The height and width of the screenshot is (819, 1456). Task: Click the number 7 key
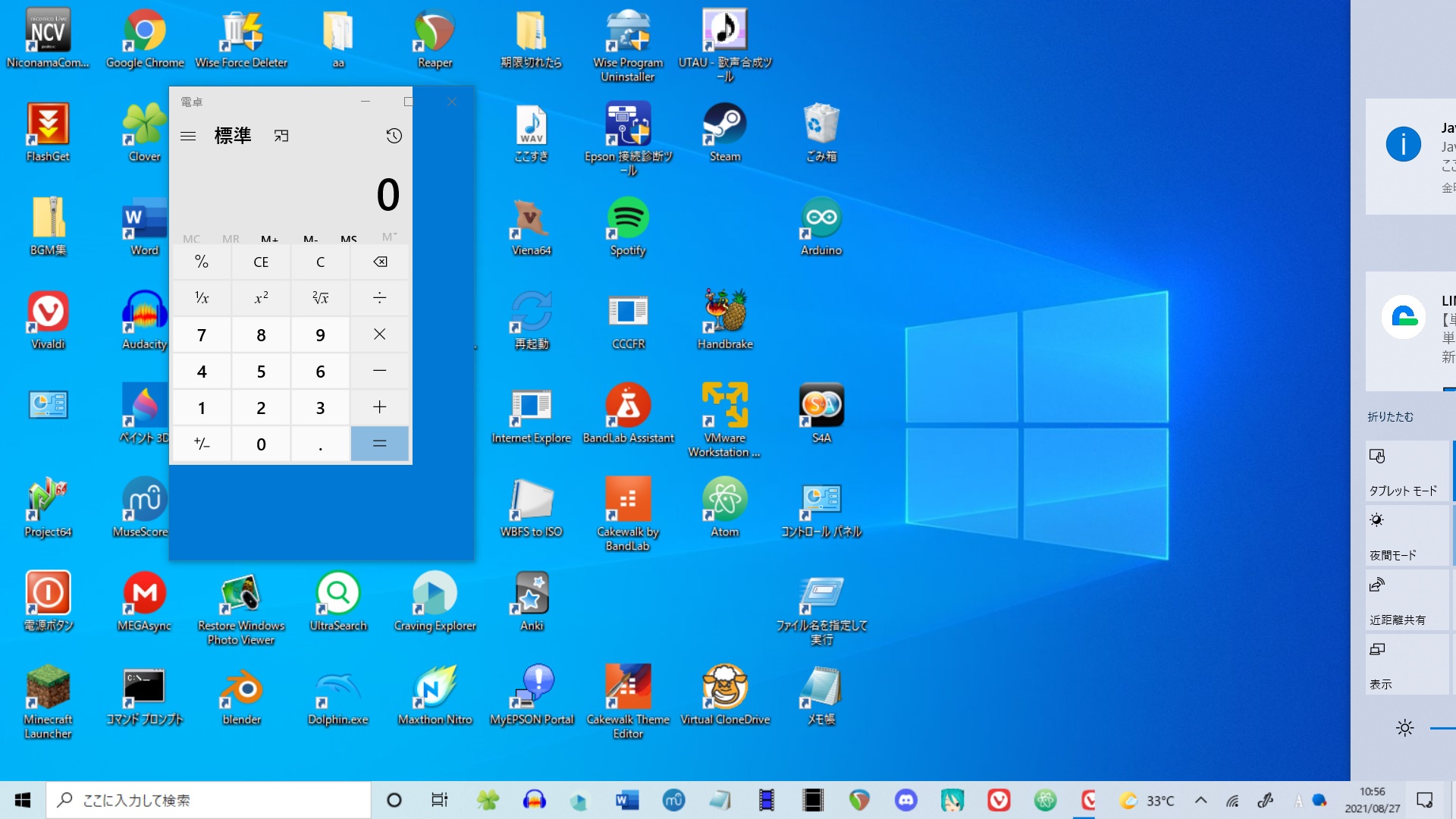coord(202,334)
